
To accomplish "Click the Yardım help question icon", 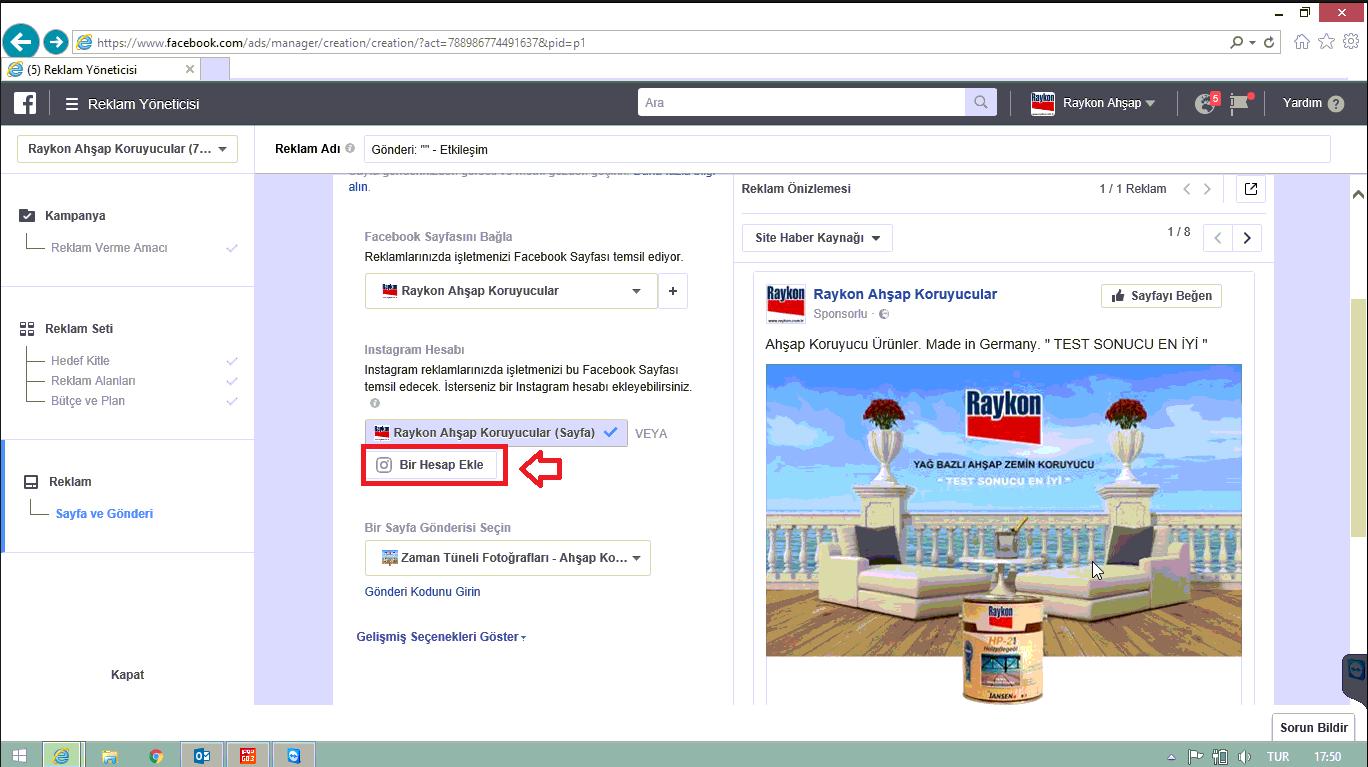I will [x=1336, y=104].
